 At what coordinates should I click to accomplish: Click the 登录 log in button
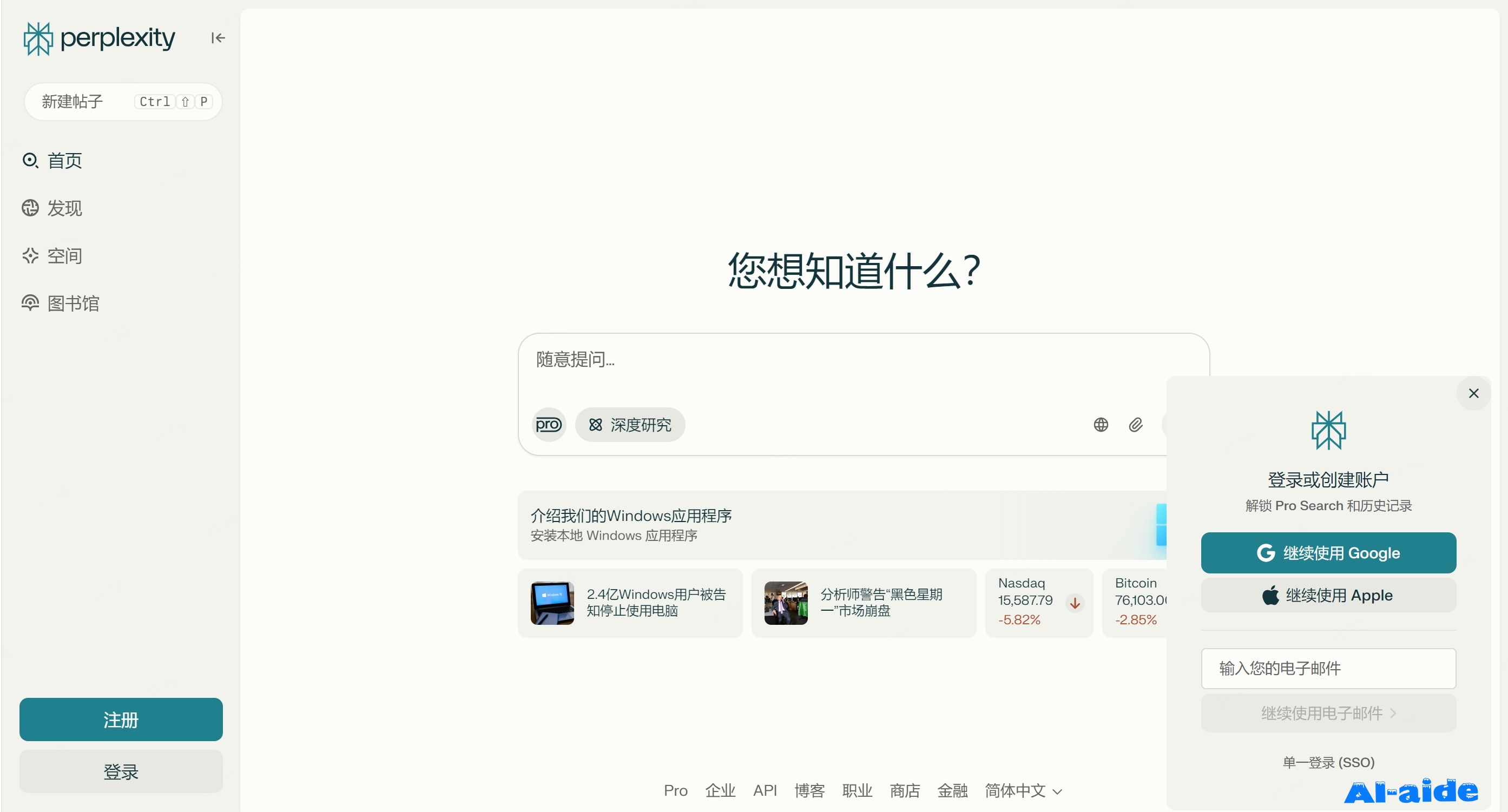pos(121,771)
